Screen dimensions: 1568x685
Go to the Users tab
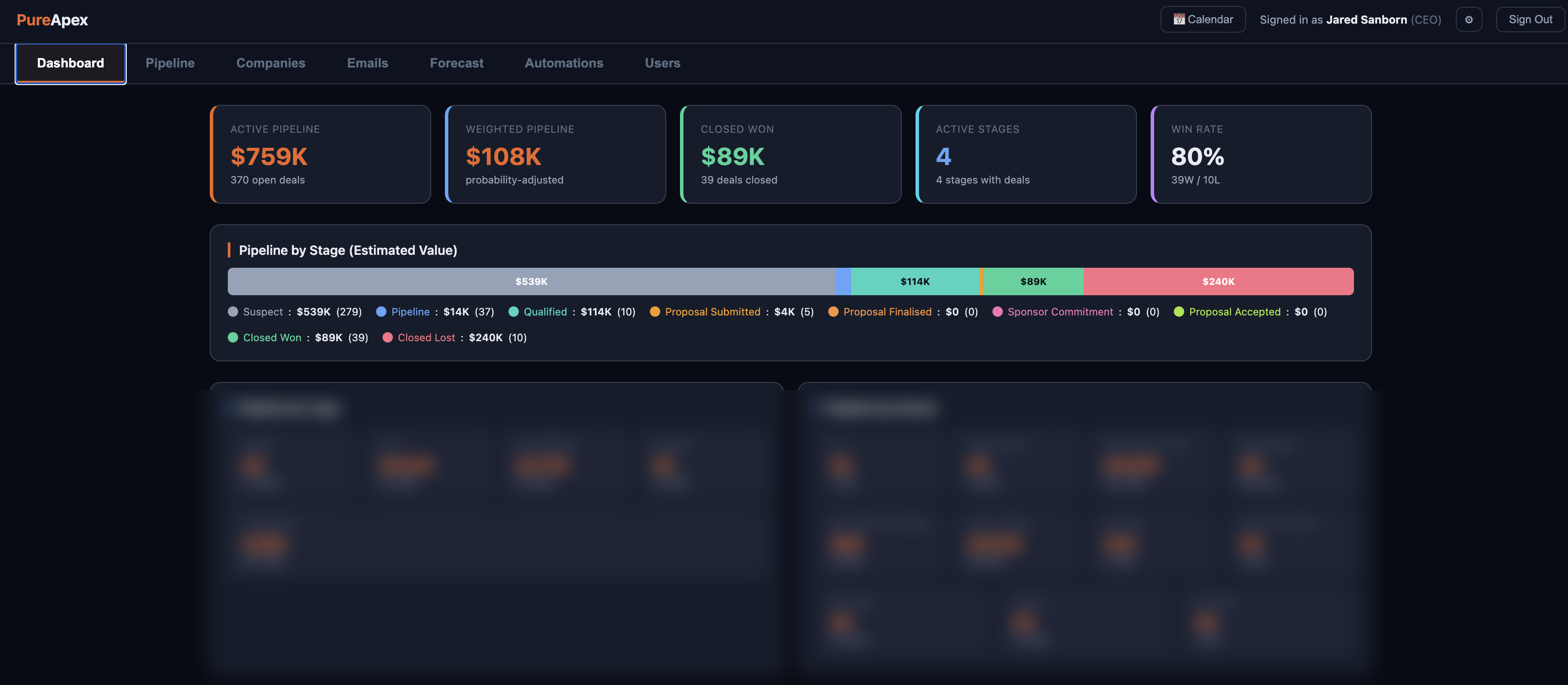(662, 63)
